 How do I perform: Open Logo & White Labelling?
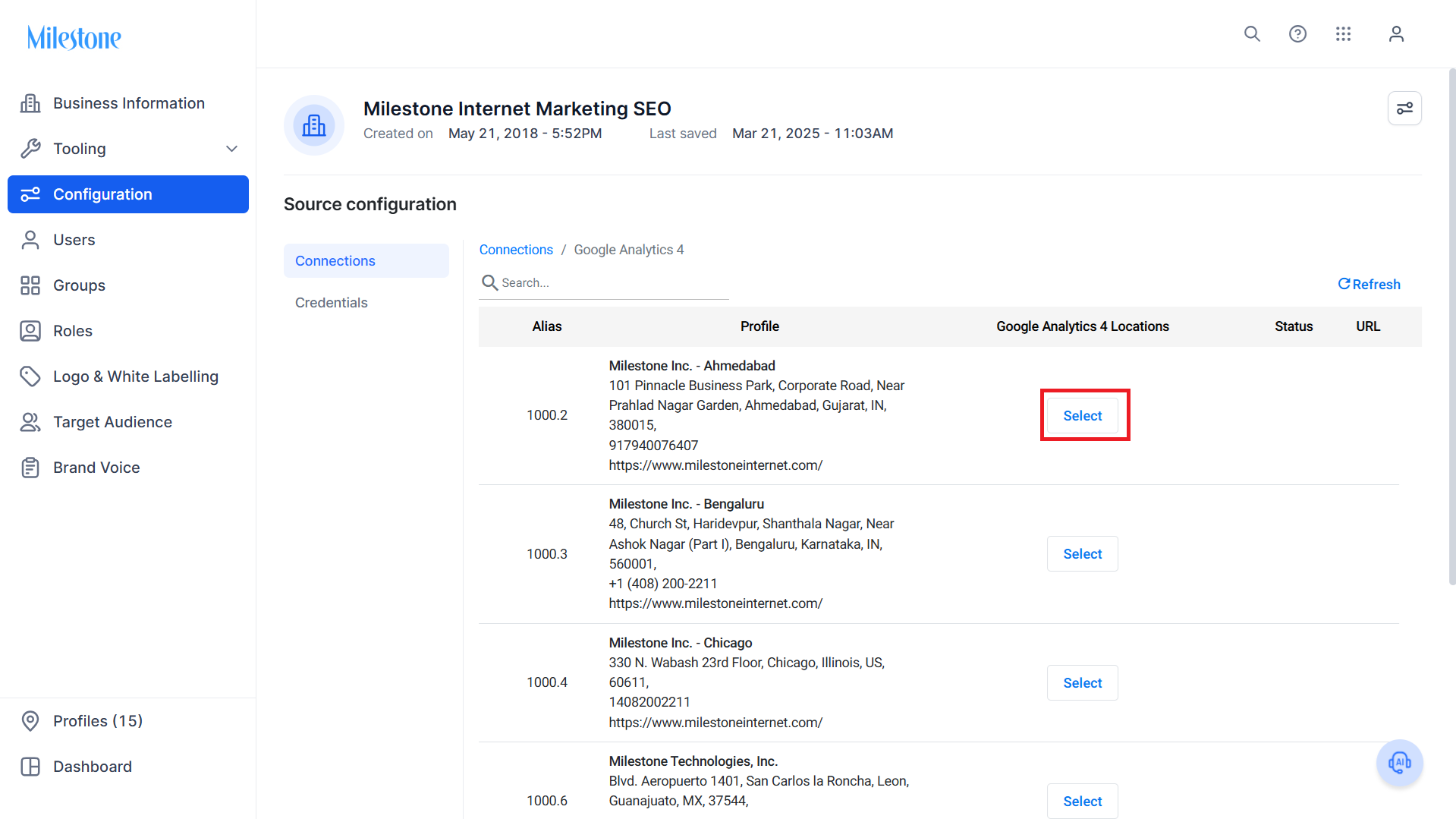(127, 376)
